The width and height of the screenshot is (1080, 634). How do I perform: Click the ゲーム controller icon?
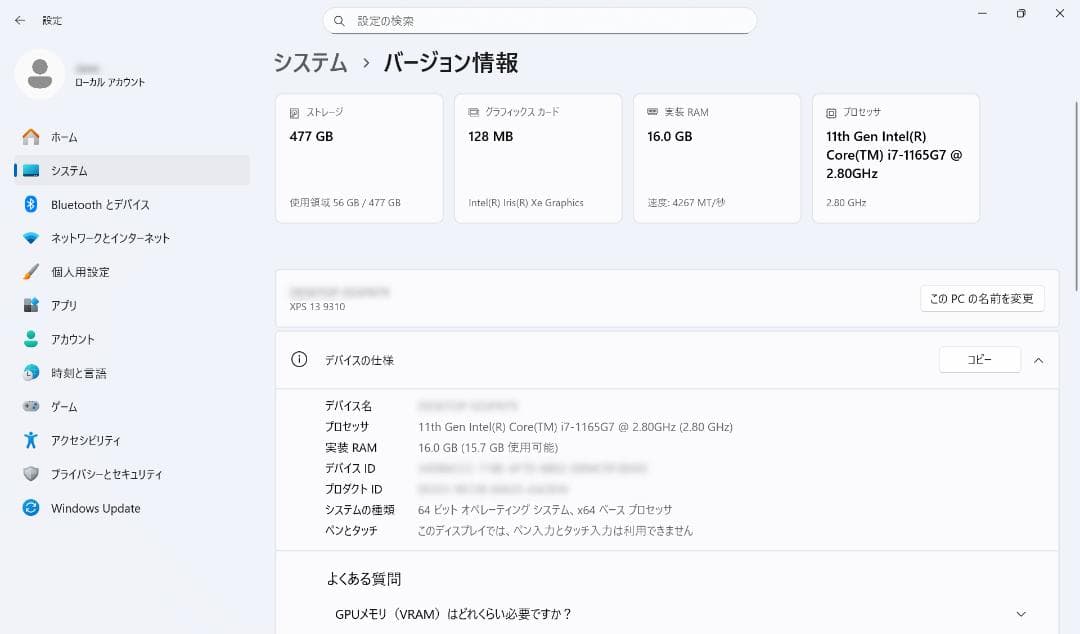coord(31,406)
